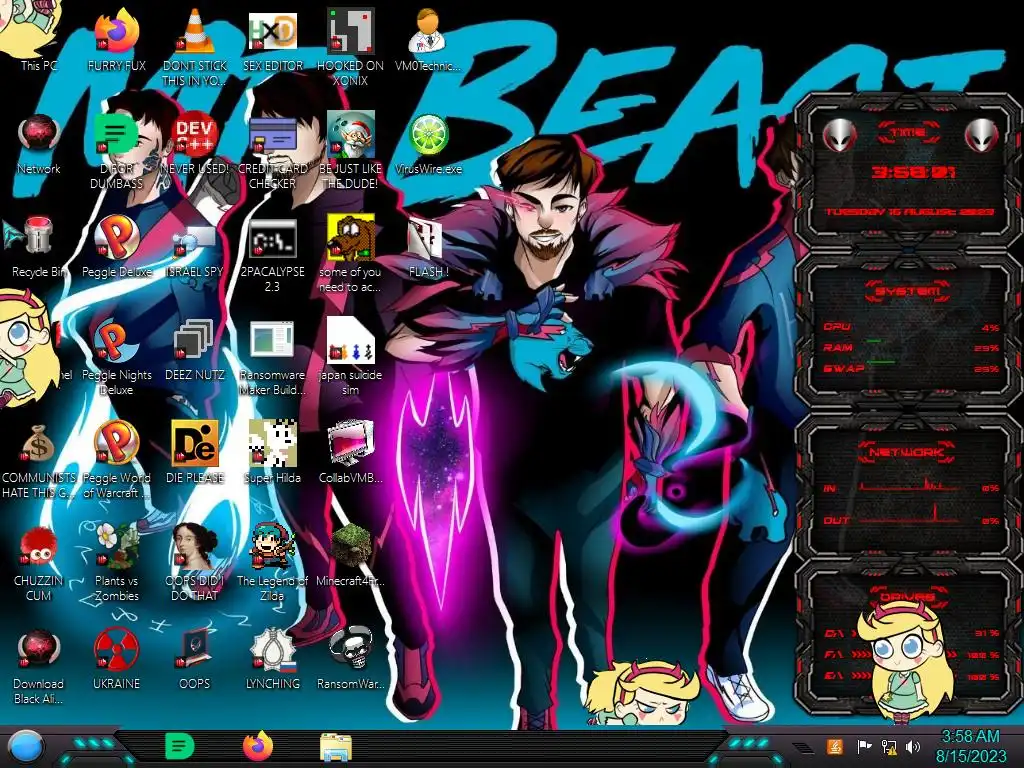Image resolution: width=1024 pixels, height=768 pixels.
Task: Click the left alien head gadget icon
Action: [839, 135]
